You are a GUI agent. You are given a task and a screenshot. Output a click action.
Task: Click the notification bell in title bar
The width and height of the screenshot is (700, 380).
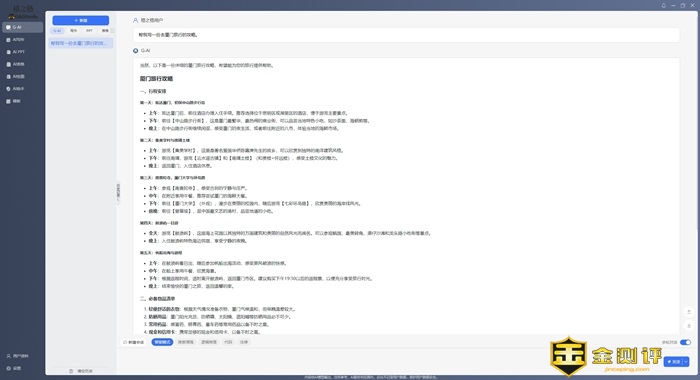663,5
